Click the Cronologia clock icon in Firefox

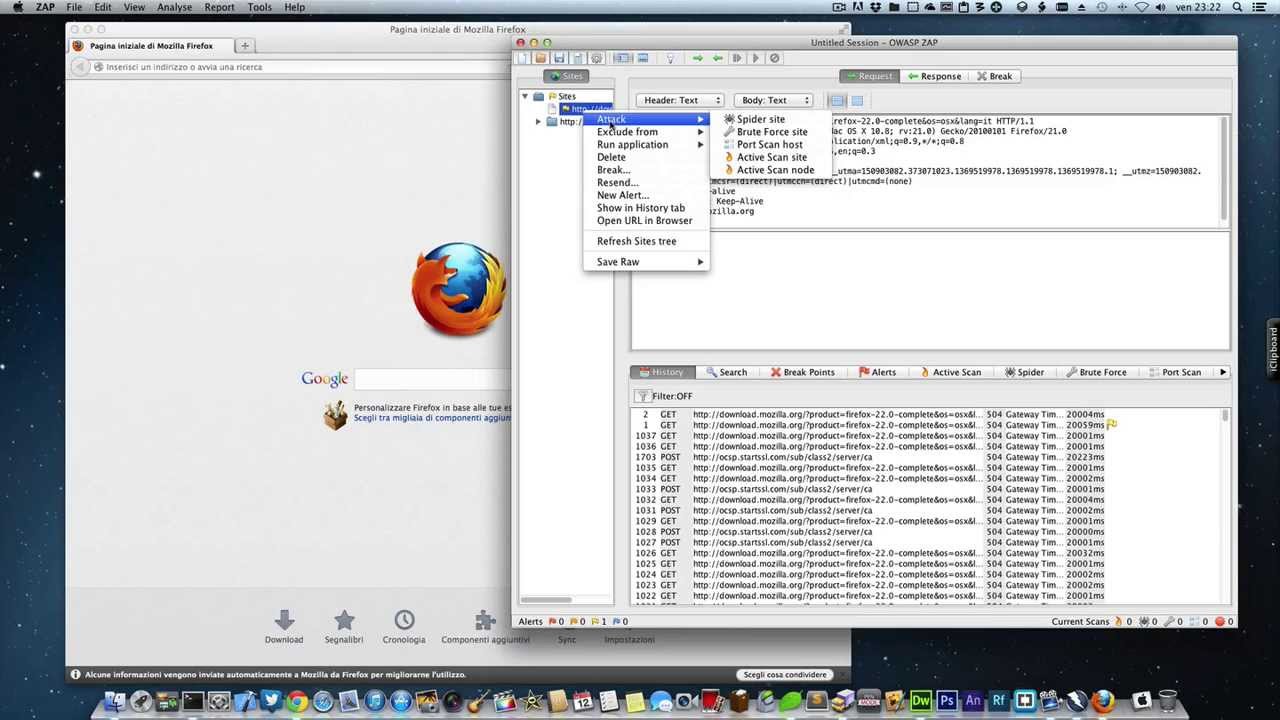click(404, 620)
